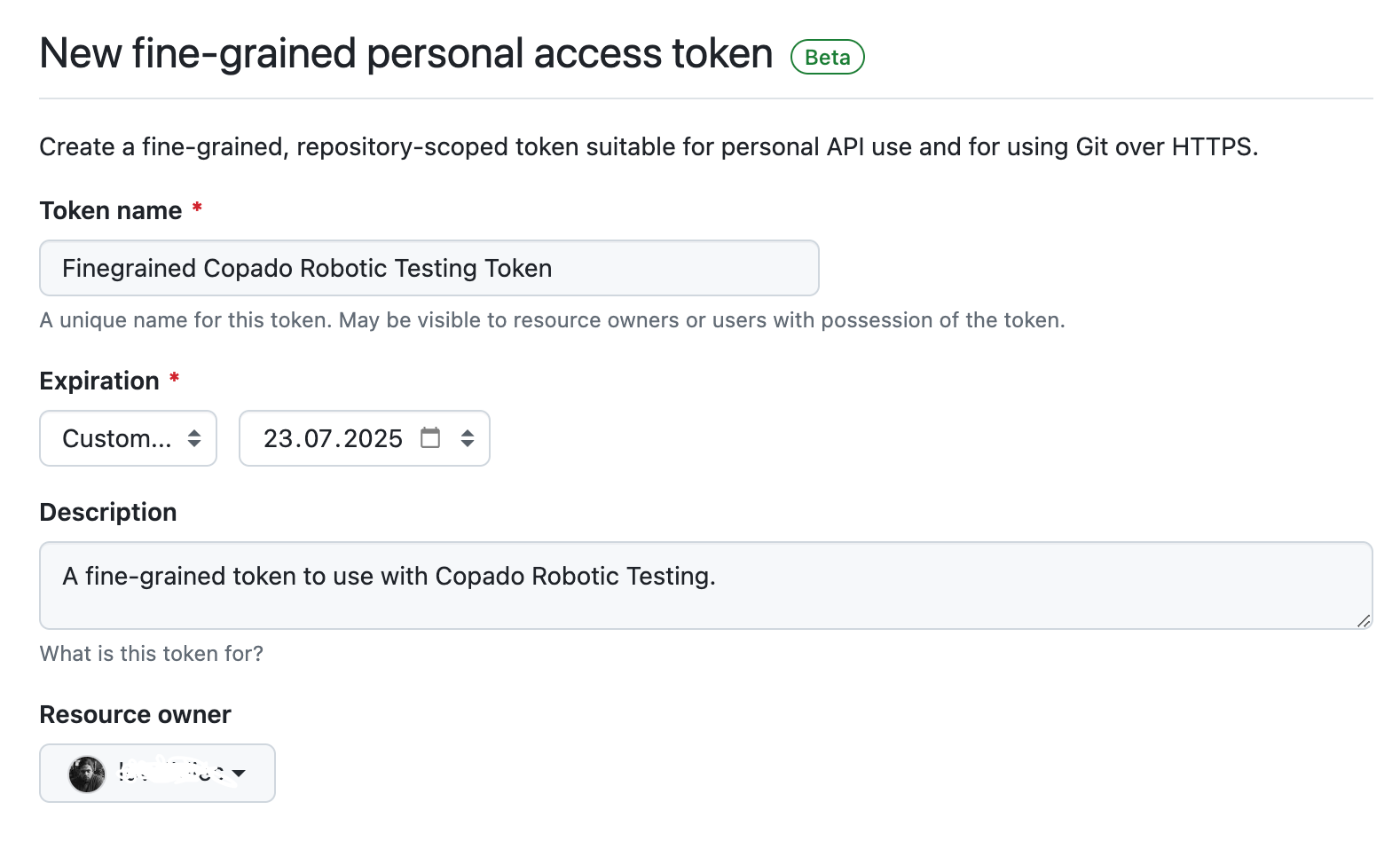Open the Custom... expiration dropdown

129,438
